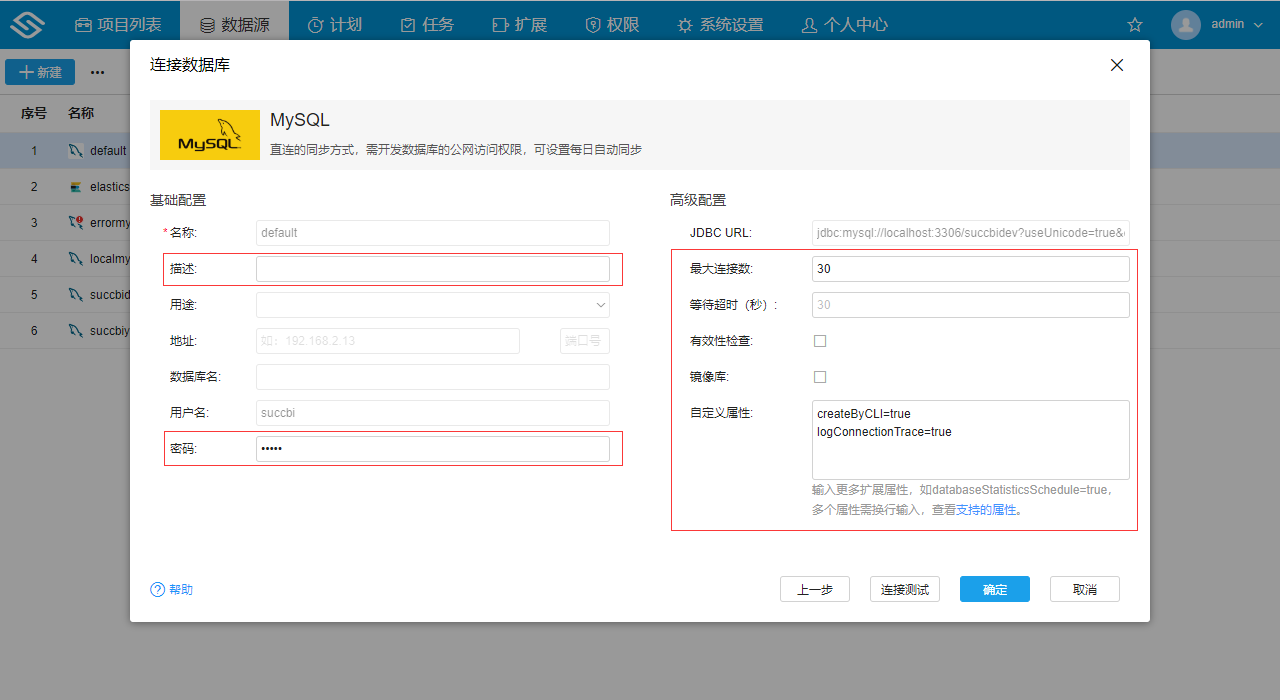Click the MySQL logo in the dialog header

pos(209,134)
